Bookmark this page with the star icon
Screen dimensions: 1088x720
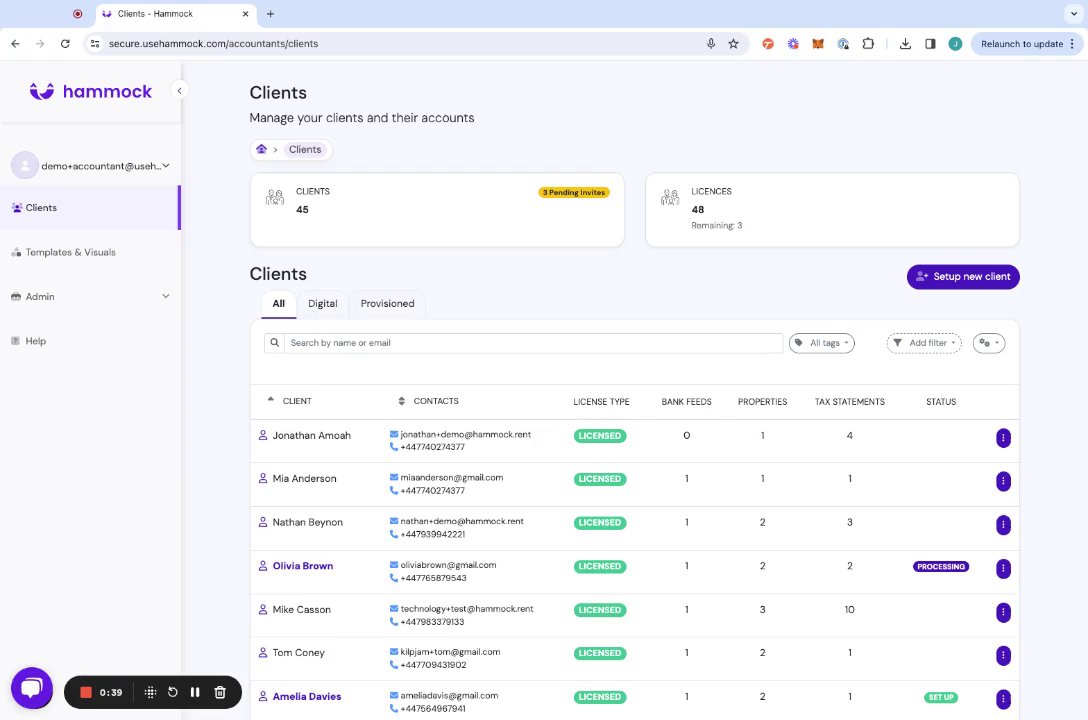733,44
